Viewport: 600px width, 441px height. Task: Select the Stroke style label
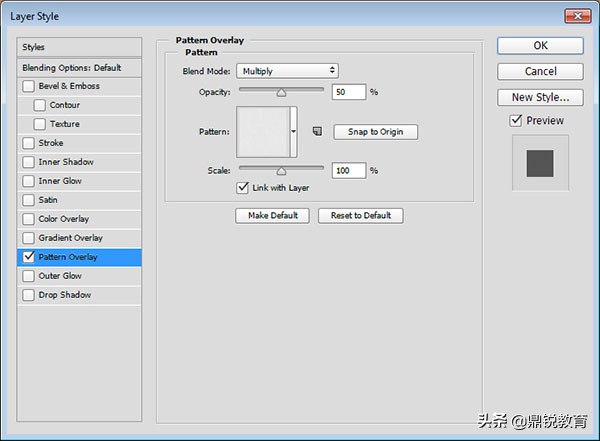(x=51, y=143)
